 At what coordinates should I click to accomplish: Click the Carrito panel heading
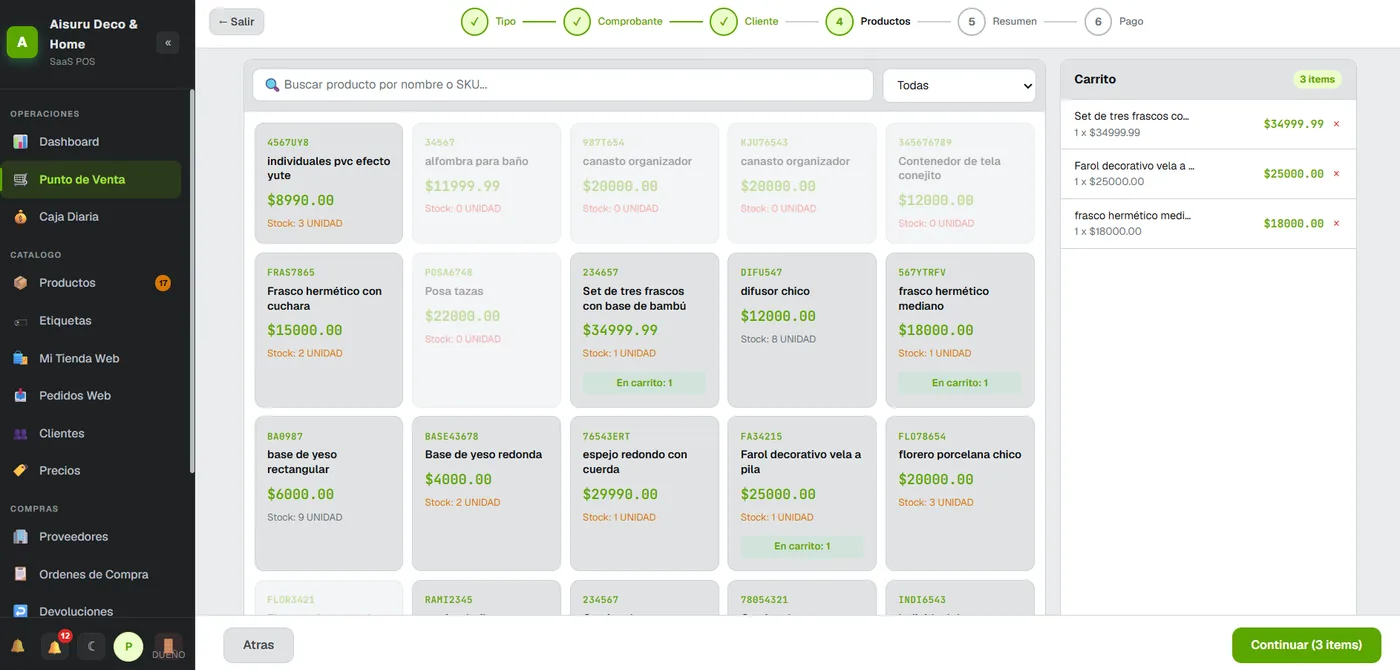pos(1095,79)
